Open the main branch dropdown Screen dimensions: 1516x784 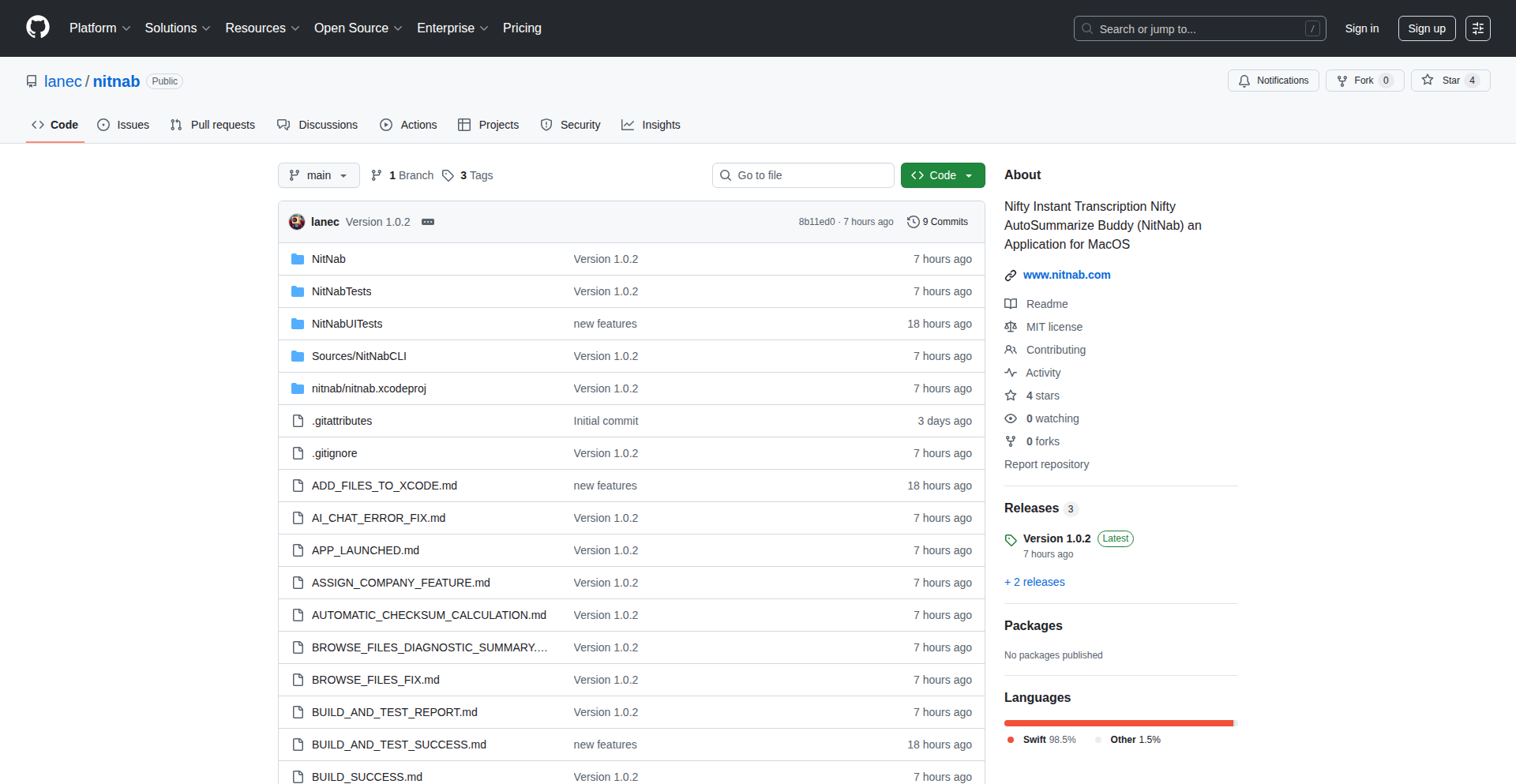tap(318, 175)
